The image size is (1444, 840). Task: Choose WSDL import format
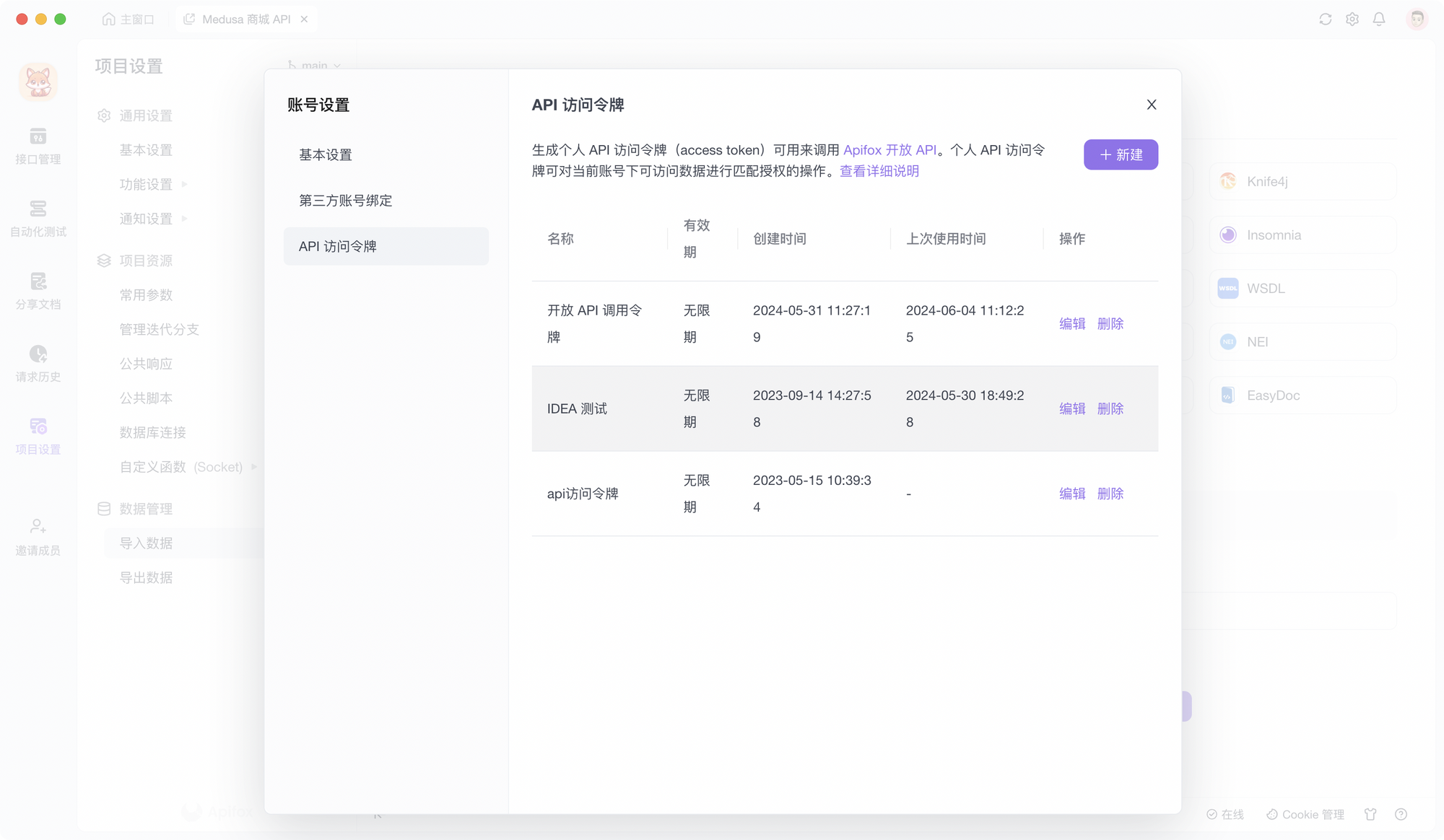pyautogui.click(x=1303, y=289)
